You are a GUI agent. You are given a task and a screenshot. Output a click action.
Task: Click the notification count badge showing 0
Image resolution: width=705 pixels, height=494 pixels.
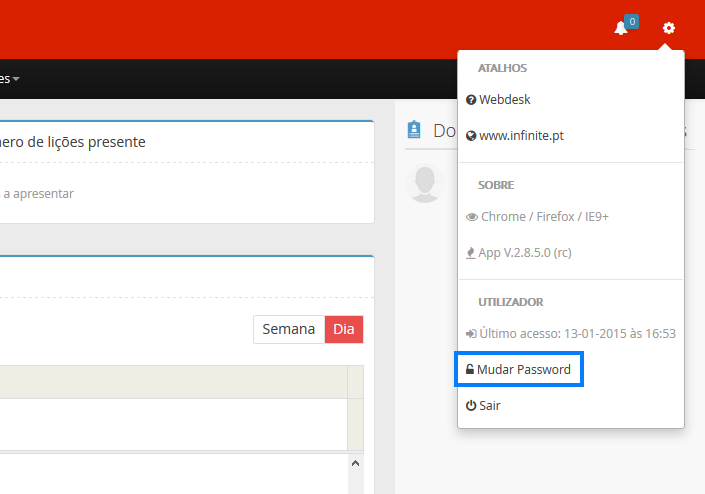[631, 21]
